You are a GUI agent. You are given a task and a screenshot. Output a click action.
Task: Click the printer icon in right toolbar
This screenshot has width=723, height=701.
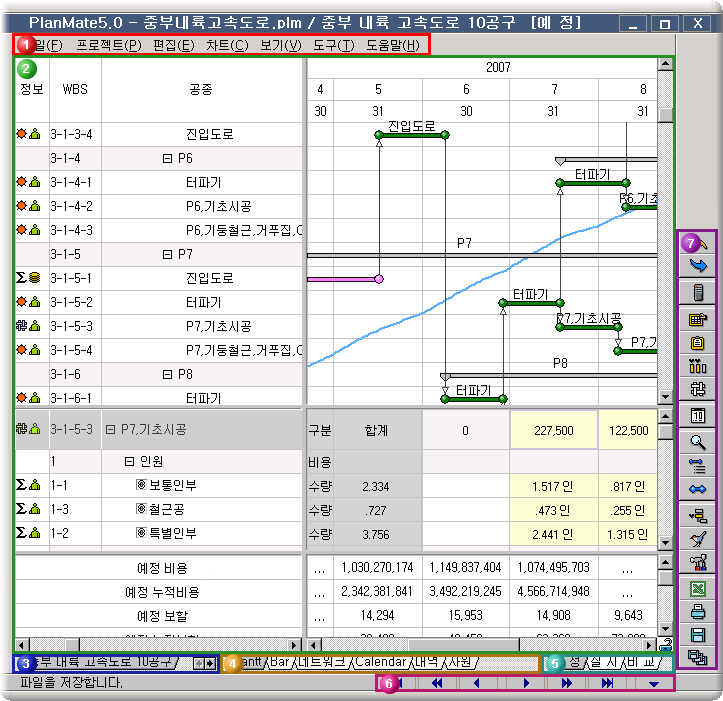point(698,612)
